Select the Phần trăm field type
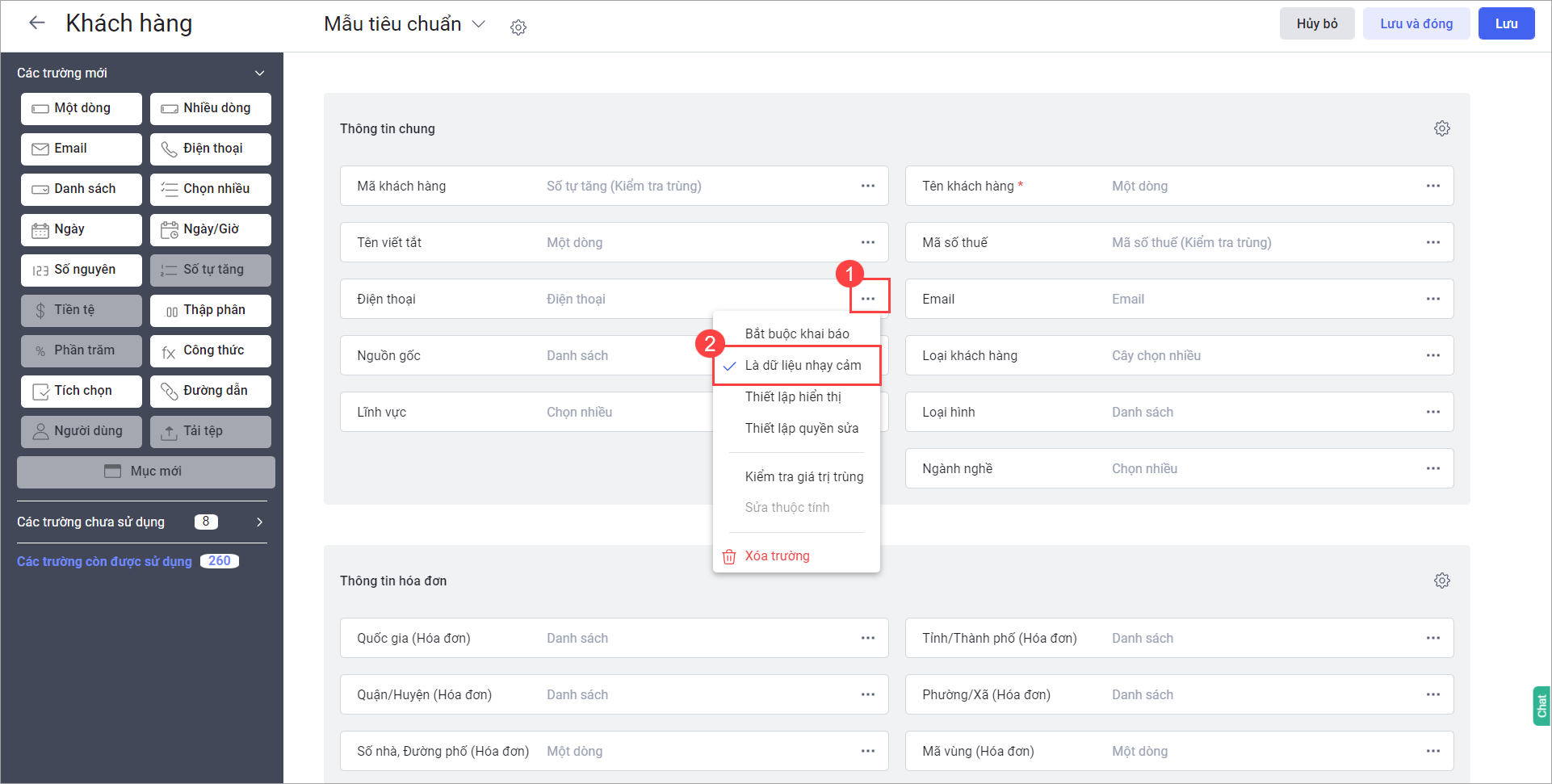This screenshot has width=1552, height=784. [x=82, y=350]
